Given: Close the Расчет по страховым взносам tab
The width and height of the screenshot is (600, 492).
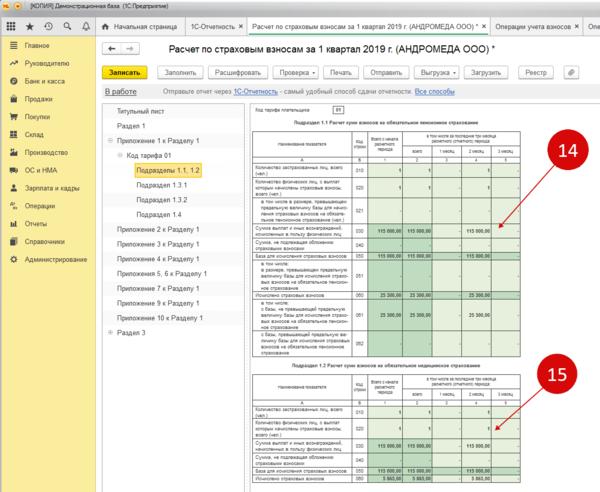Looking at the screenshot, I should (484, 26).
